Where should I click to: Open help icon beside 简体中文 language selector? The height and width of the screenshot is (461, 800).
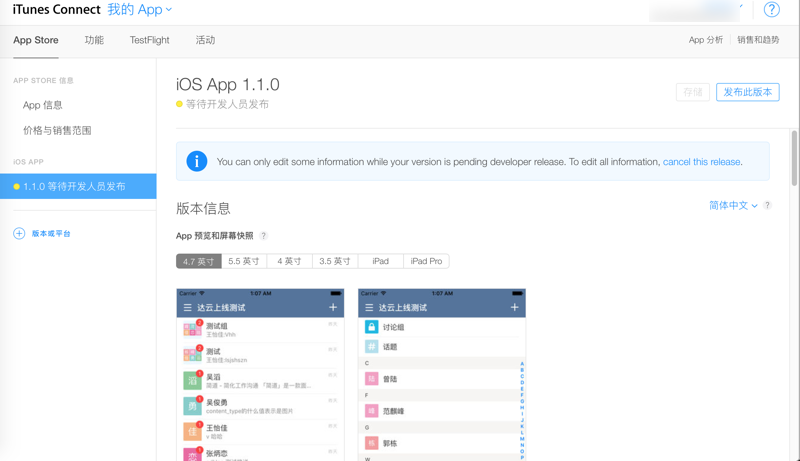tap(767, 206)
